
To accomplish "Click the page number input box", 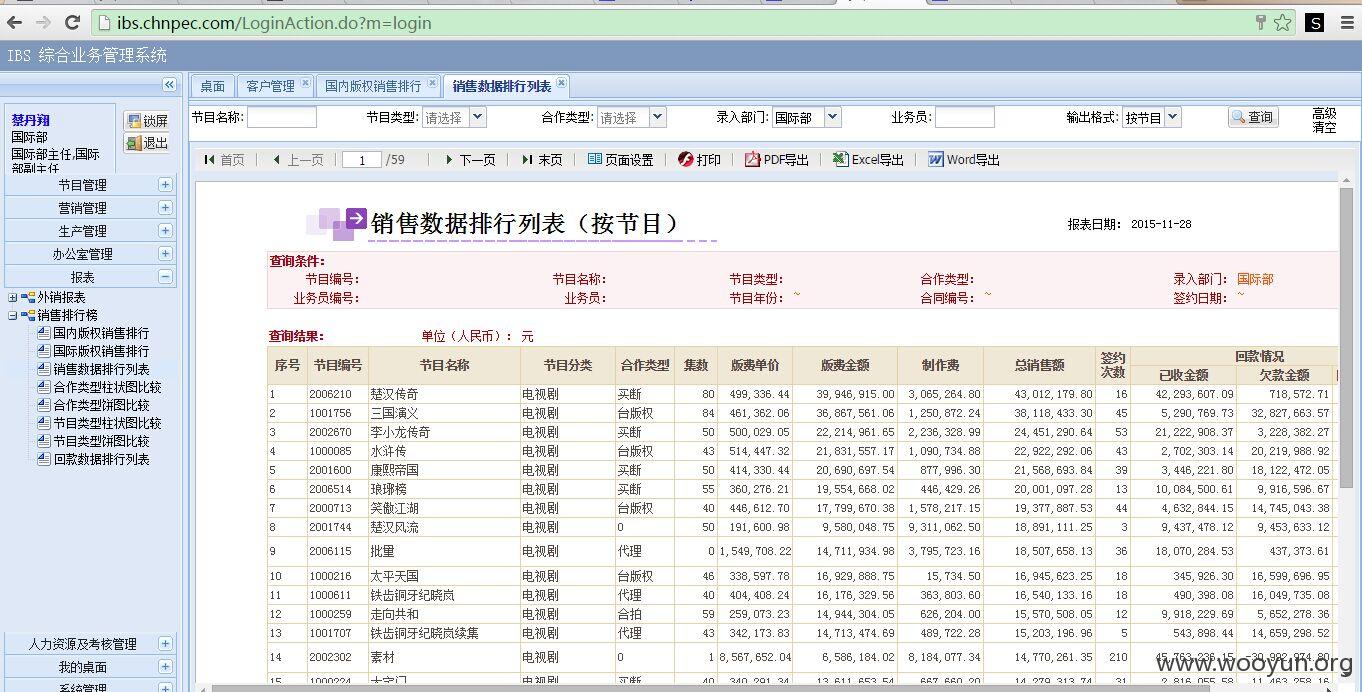I will coord(361,160).
